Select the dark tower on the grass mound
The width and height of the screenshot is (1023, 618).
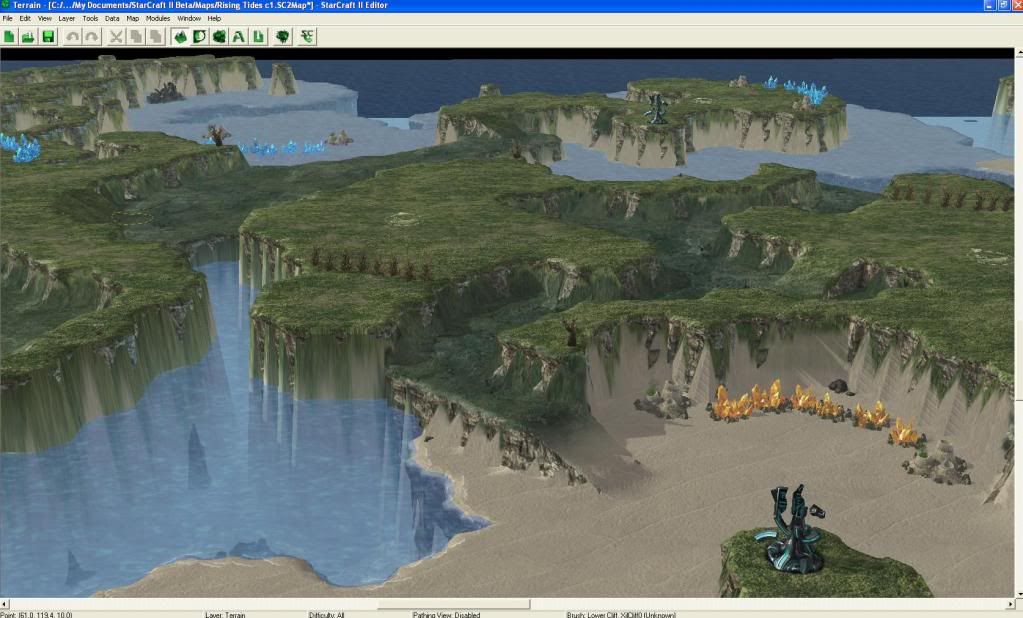pos(794,530)
